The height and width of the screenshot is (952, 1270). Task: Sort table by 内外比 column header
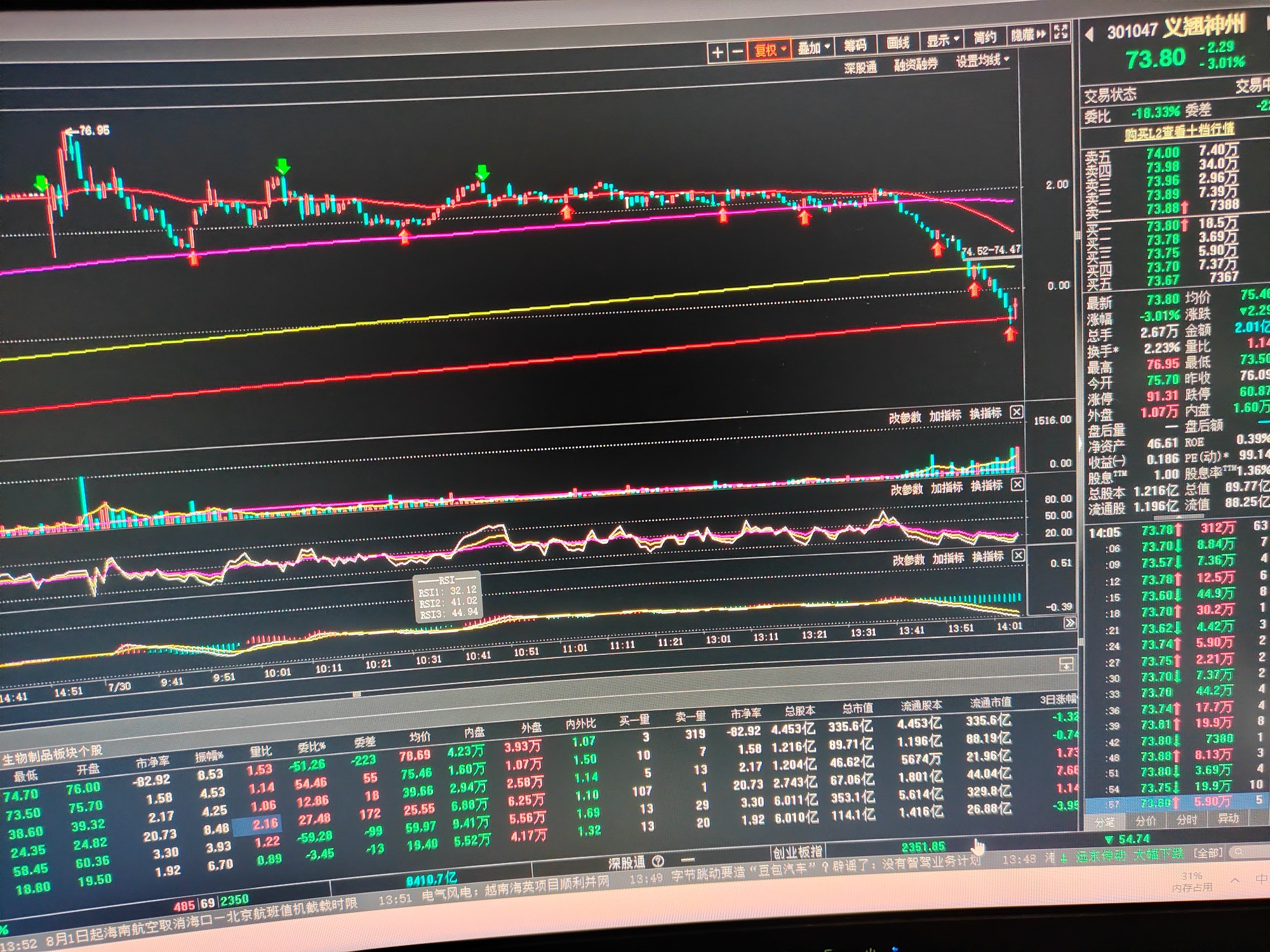(x=581, y=724)
